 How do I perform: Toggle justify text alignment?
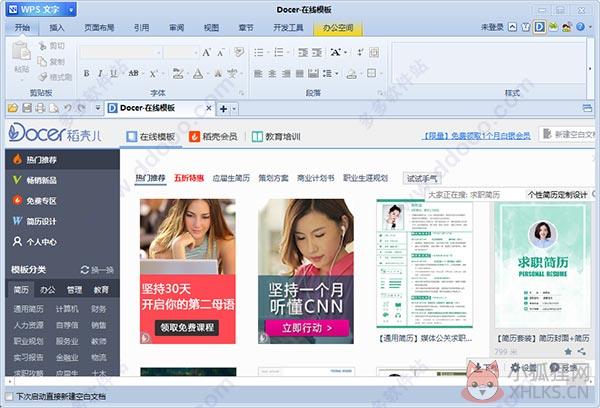point(300,73)
